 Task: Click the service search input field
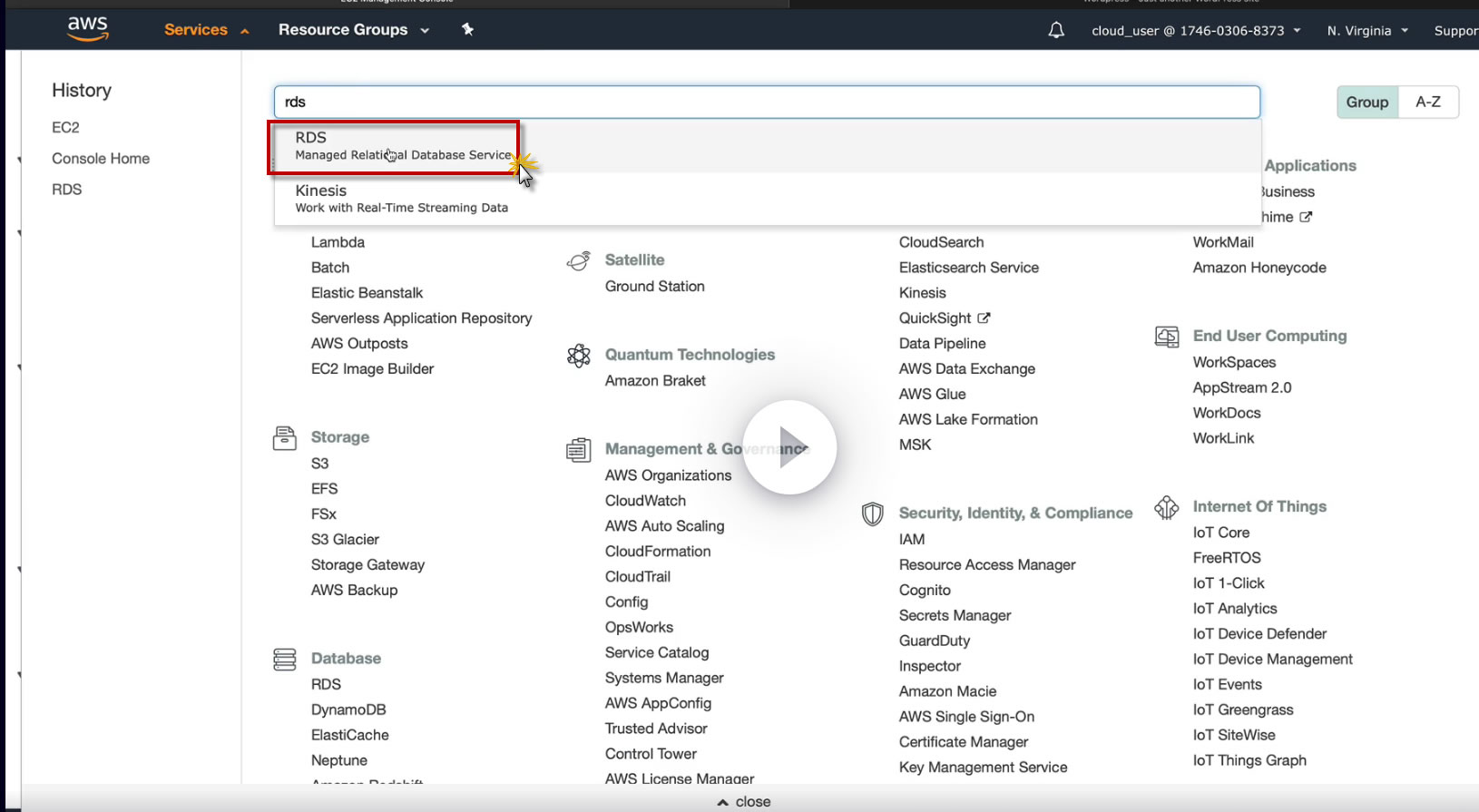tap(767, 103)
